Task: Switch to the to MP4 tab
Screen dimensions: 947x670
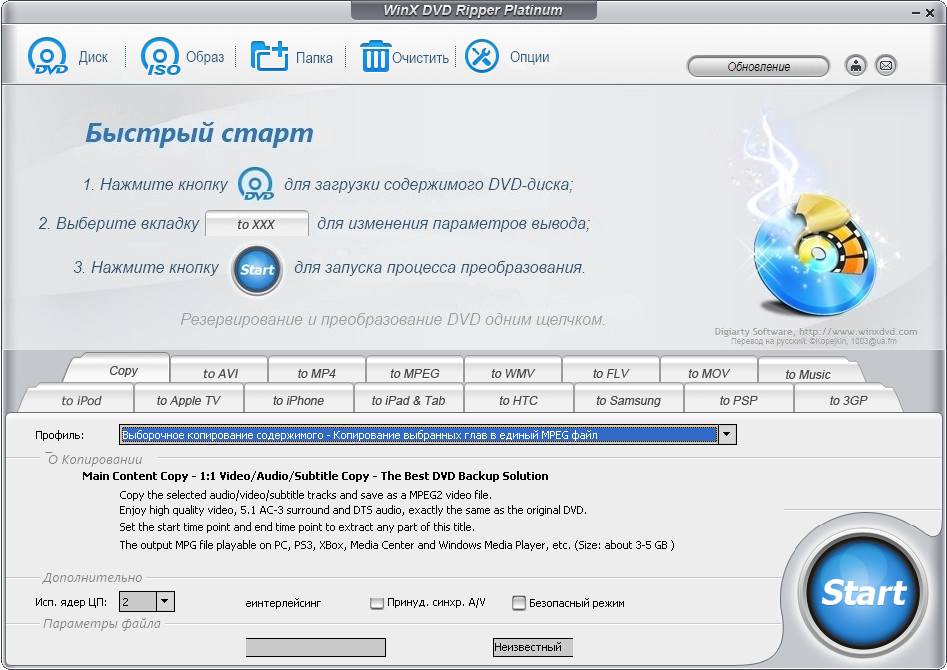Action: (316, 373)
